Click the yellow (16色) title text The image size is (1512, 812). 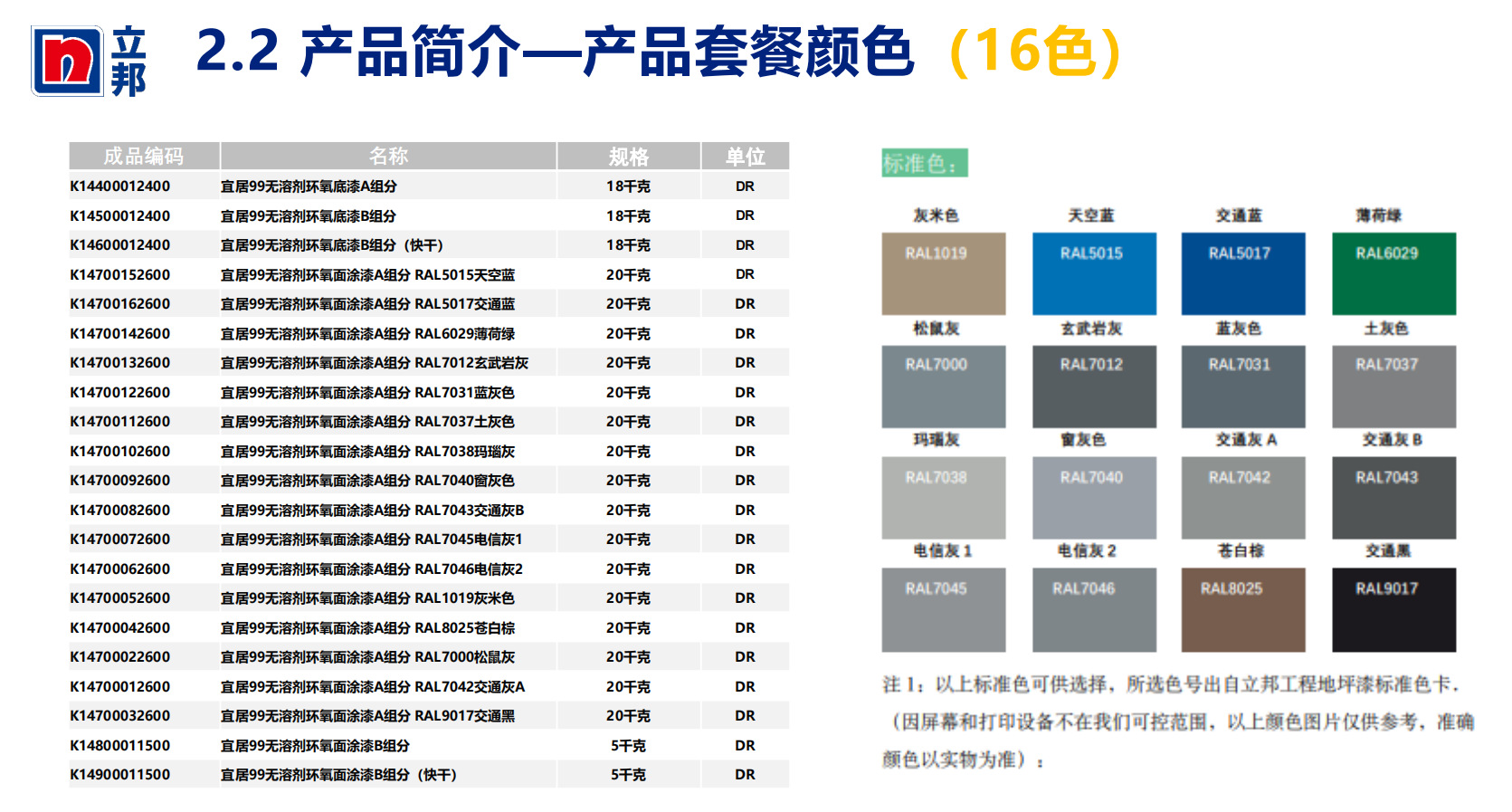click(x=1036, y=52)
